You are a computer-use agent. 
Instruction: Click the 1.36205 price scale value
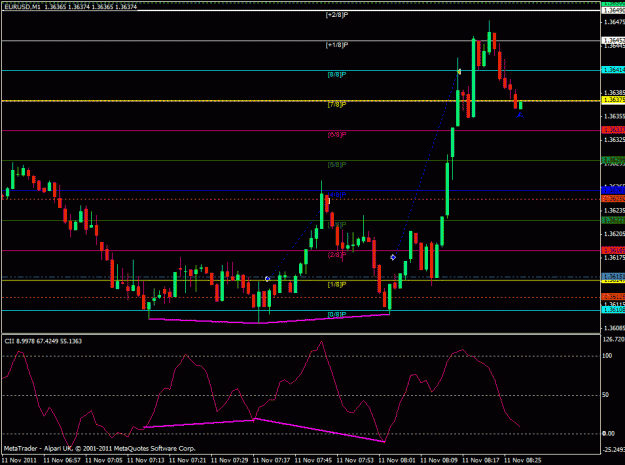pos(614,234)
